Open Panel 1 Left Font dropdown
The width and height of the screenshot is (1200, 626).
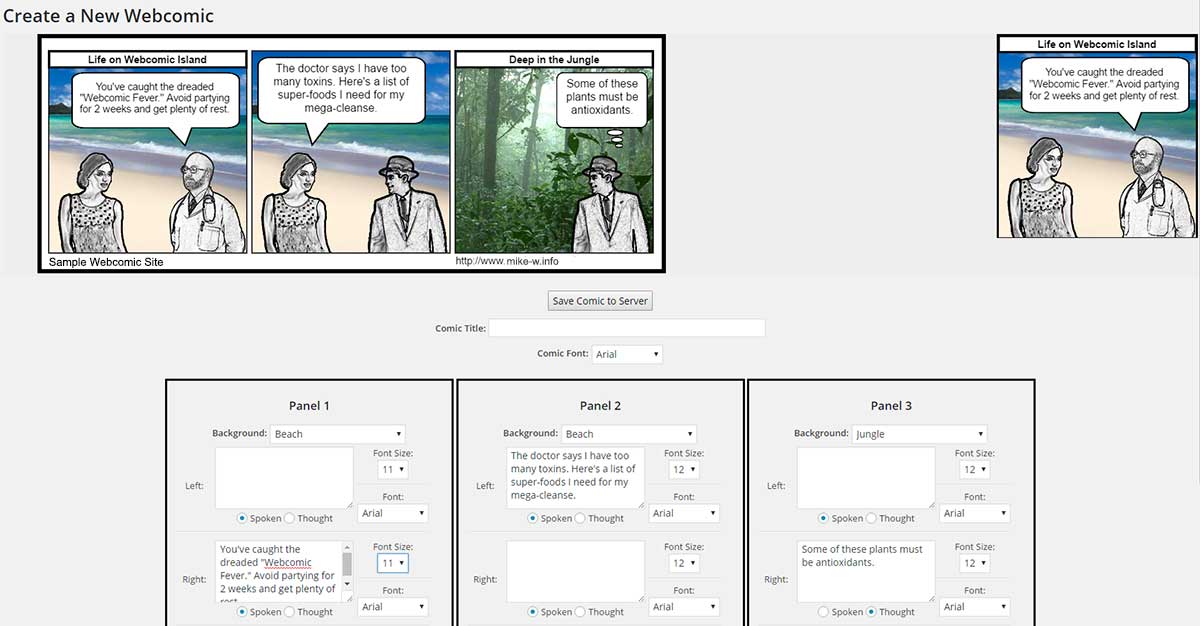click(x=392, y=513)
